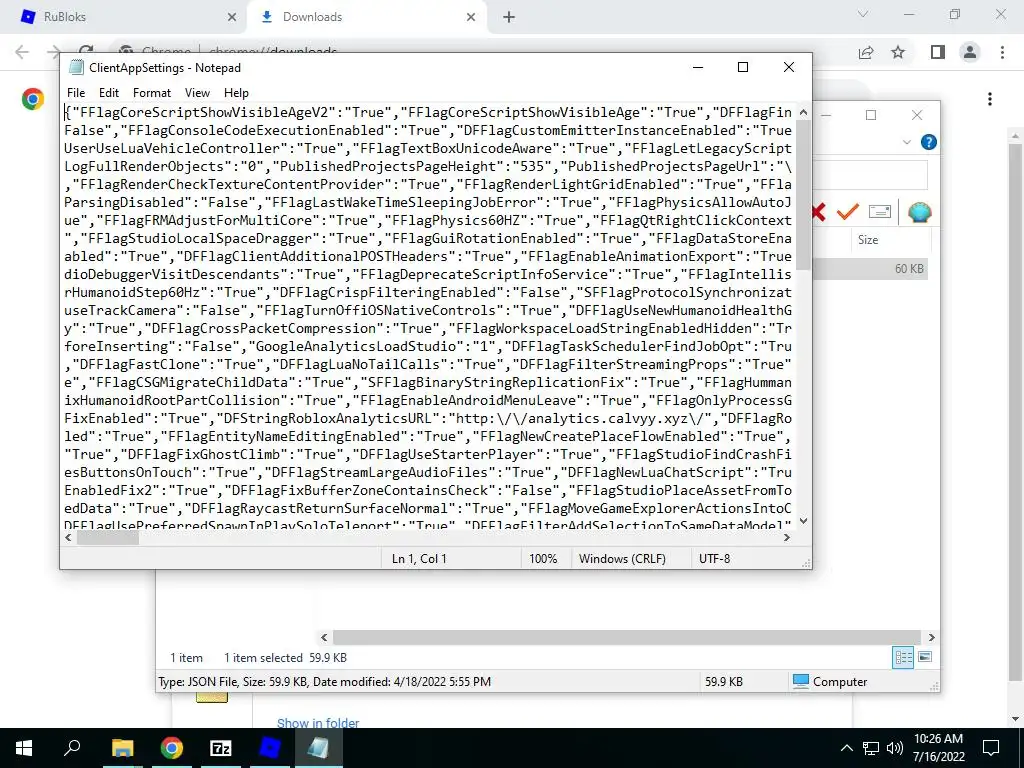The width and height of the screenshot is (1024, 768).
Task: Click Notepad's vertical scrollbar thumb
Action: coord(803,196)
